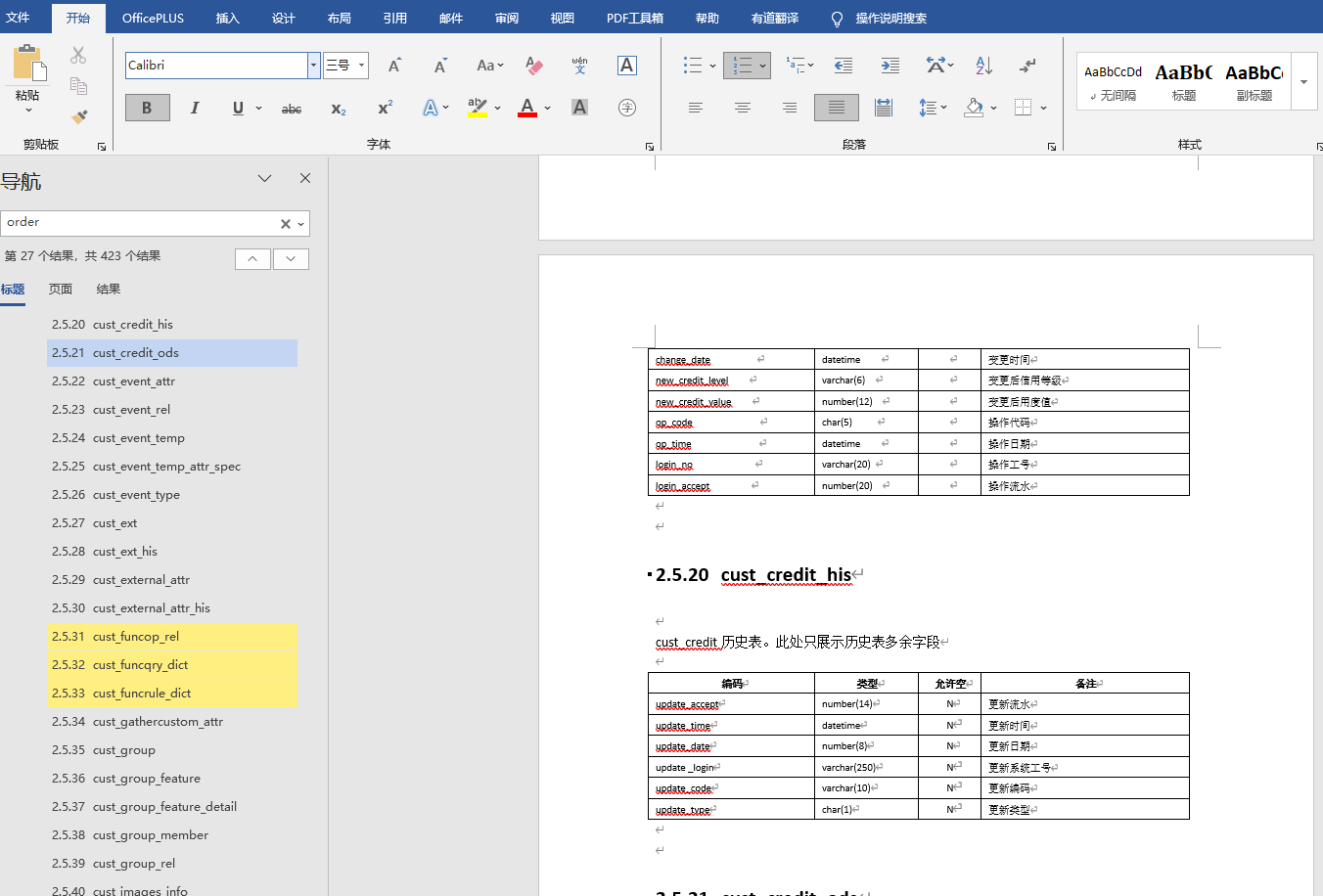The width and height of the screenshot is (1323, 896).
Task: Click the multilevel list icon
Action: pyautogui.click(x=796, y=66)
